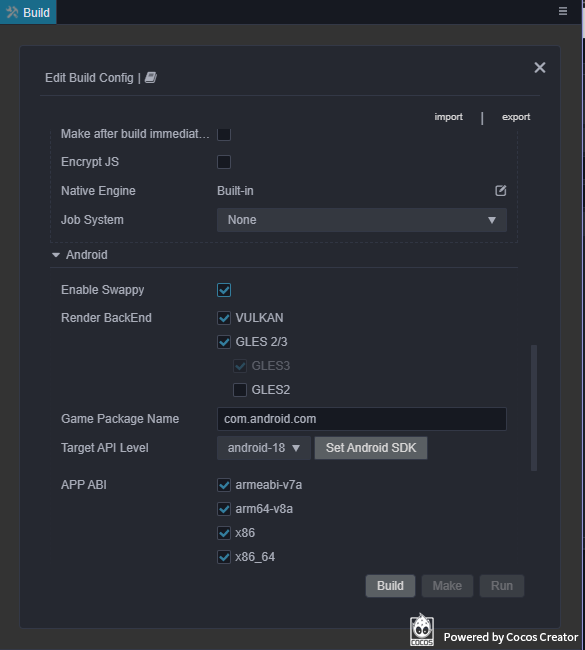Open the hamburger menu in Build panel
The width and height of the screenshot is (585, 650).
563,11
